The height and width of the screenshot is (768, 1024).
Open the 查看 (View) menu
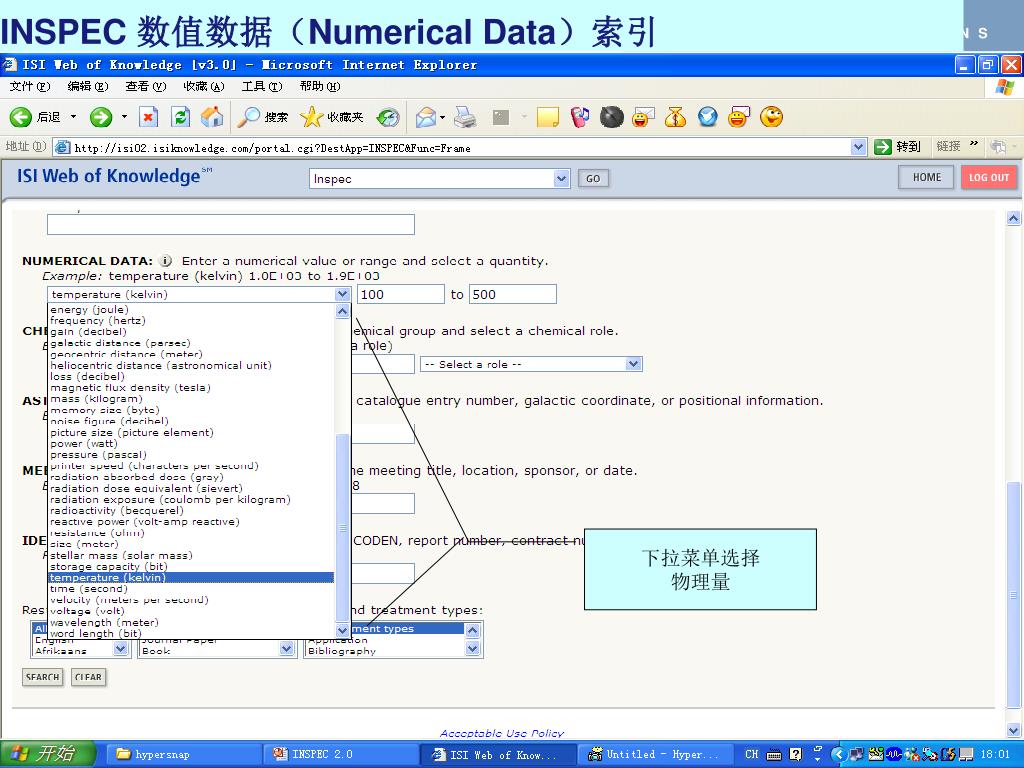click(x=146, y=86)
